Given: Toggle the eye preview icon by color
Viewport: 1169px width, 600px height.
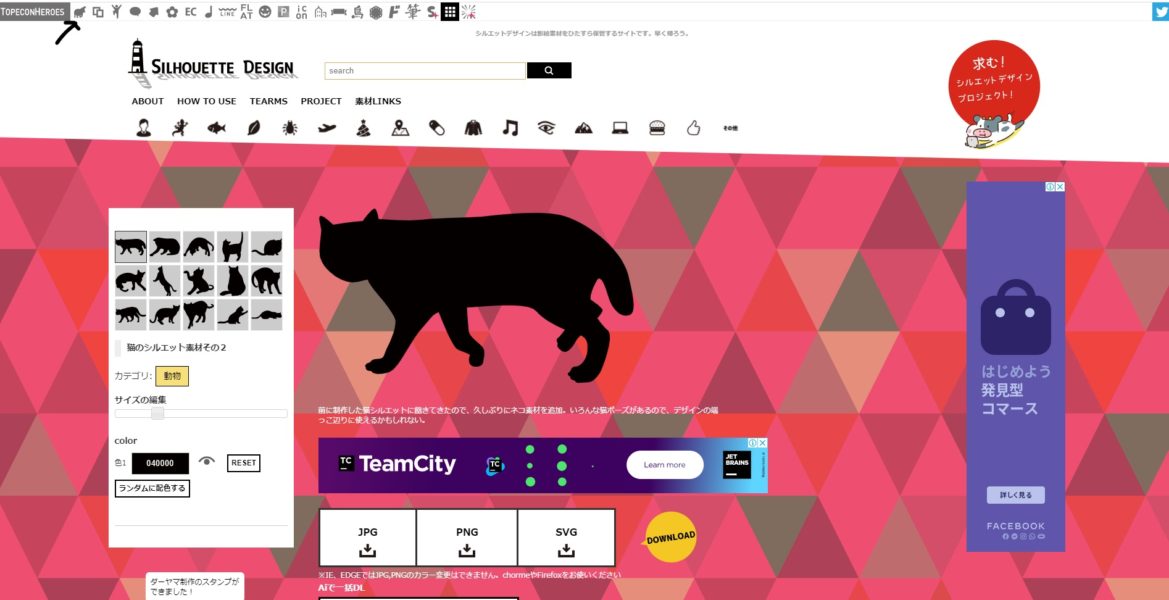Looking at the screenshot, I should (x=207, y=461).
